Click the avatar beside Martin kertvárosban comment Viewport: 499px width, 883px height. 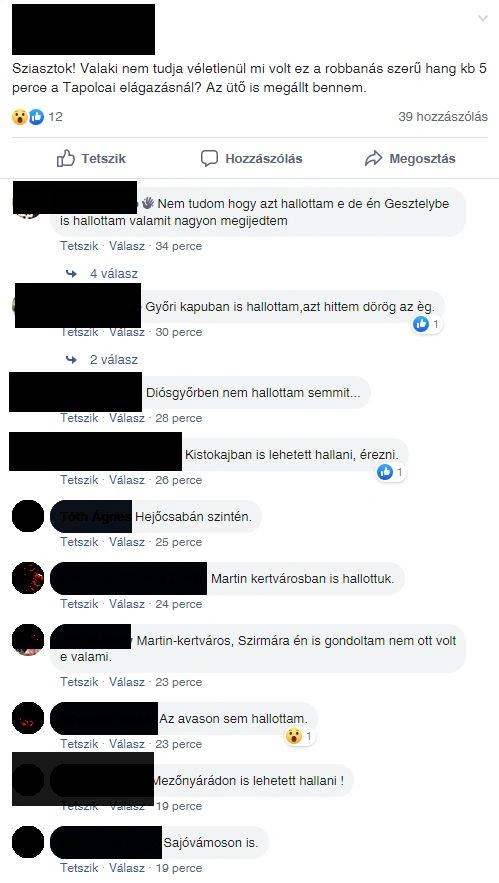[28, 578]
